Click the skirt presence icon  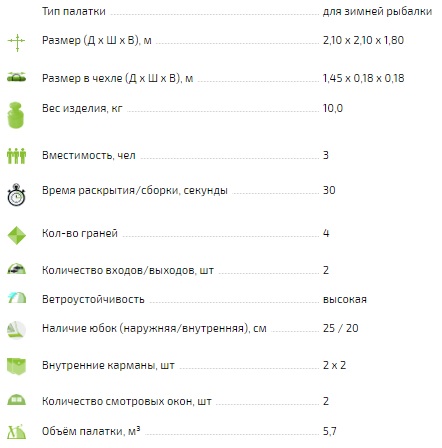point(16,330)
